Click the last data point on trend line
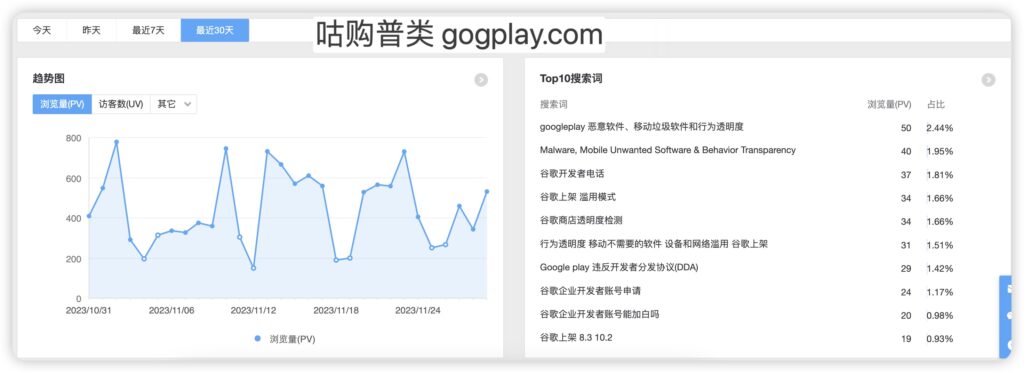 point(487,191)
